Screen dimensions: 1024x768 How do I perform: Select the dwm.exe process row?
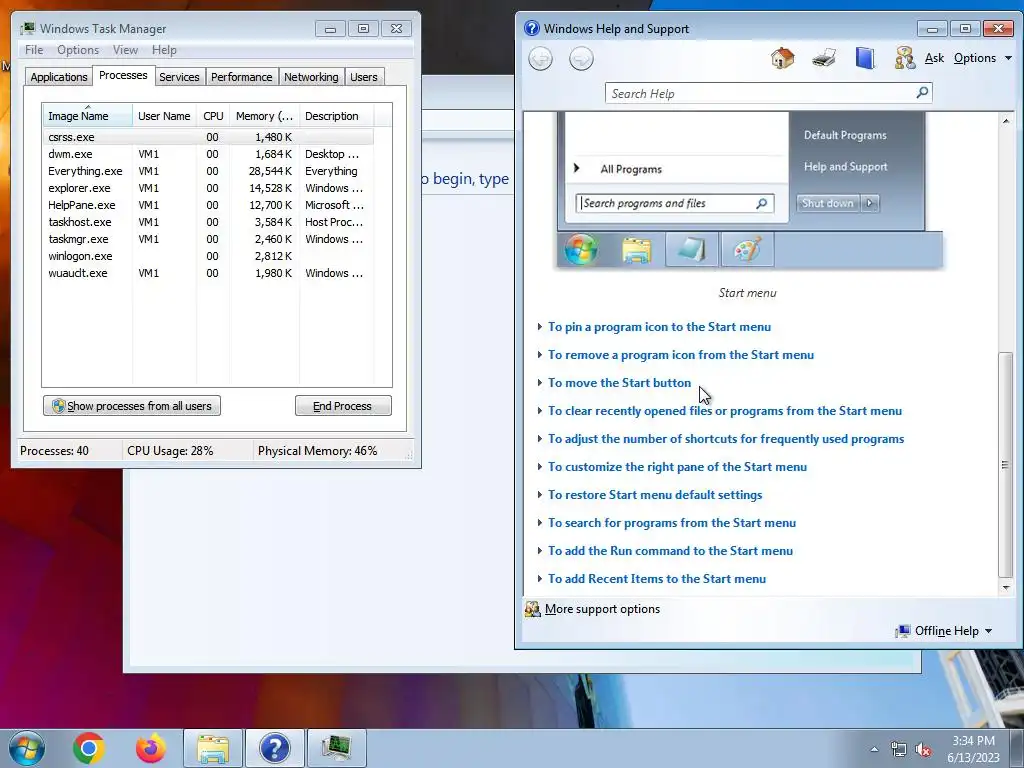click(209, 154)
